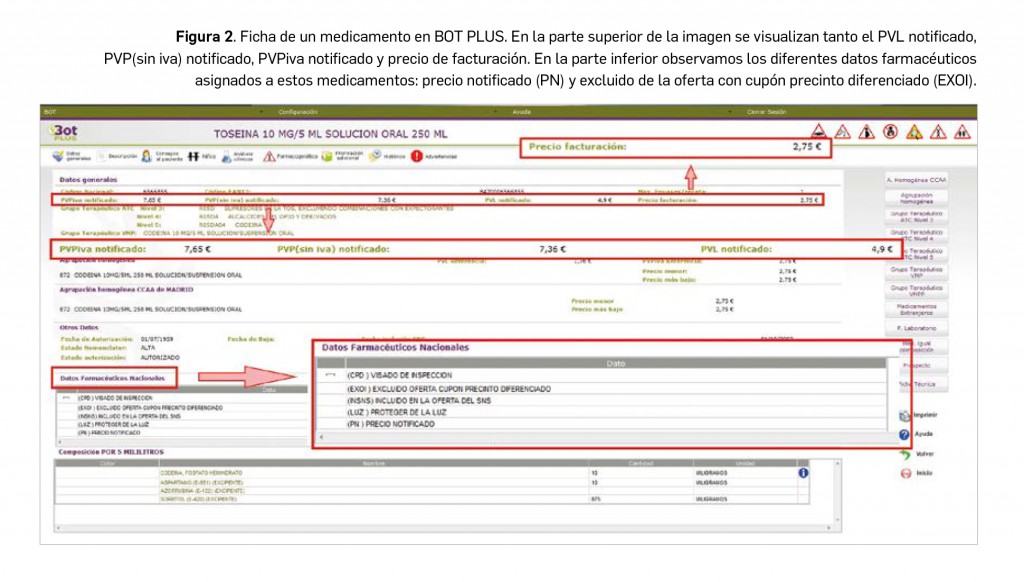Click the red Inicio icon

click(x=905, y=472)
